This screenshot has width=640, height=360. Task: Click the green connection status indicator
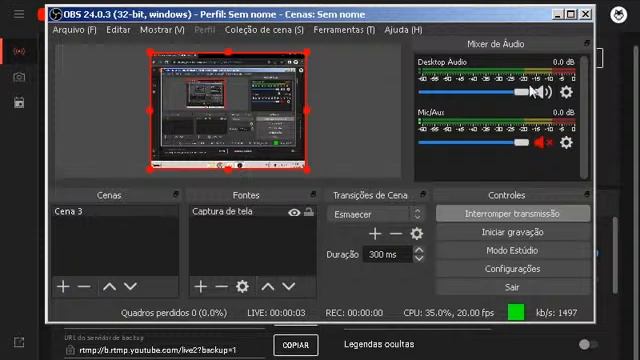[x=516, y=312]
